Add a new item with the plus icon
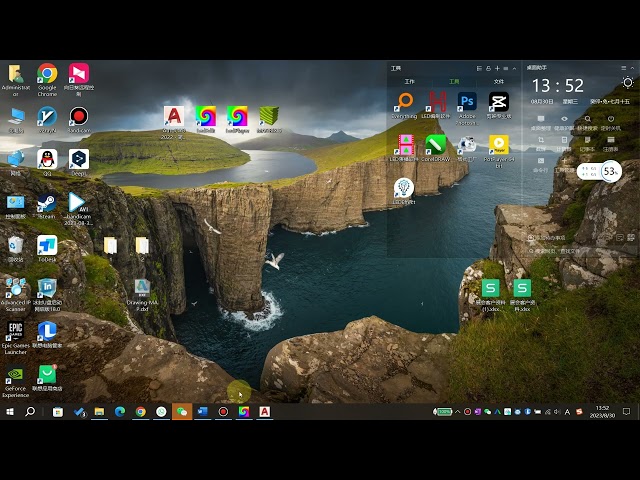Image resolution: width=640 pixels, height=480 pixels. (497, 69)
